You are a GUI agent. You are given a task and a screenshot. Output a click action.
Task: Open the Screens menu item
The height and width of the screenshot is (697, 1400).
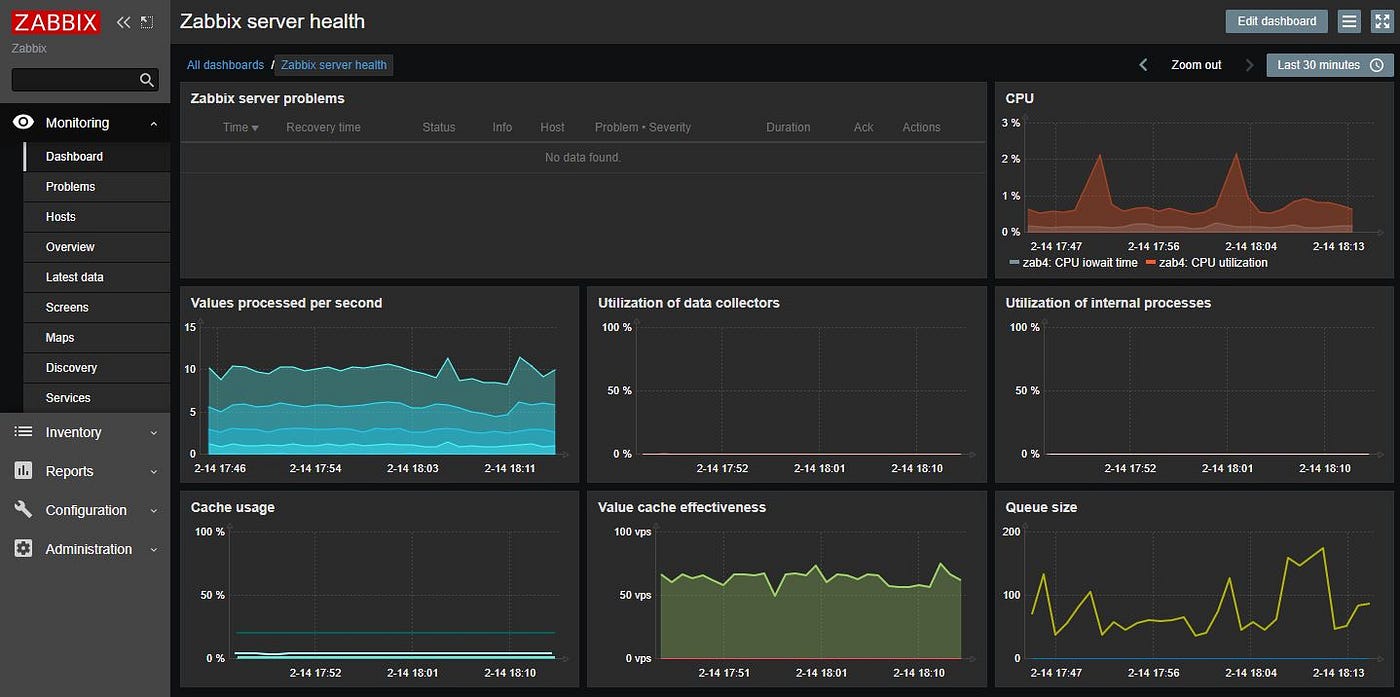[97, 307]
